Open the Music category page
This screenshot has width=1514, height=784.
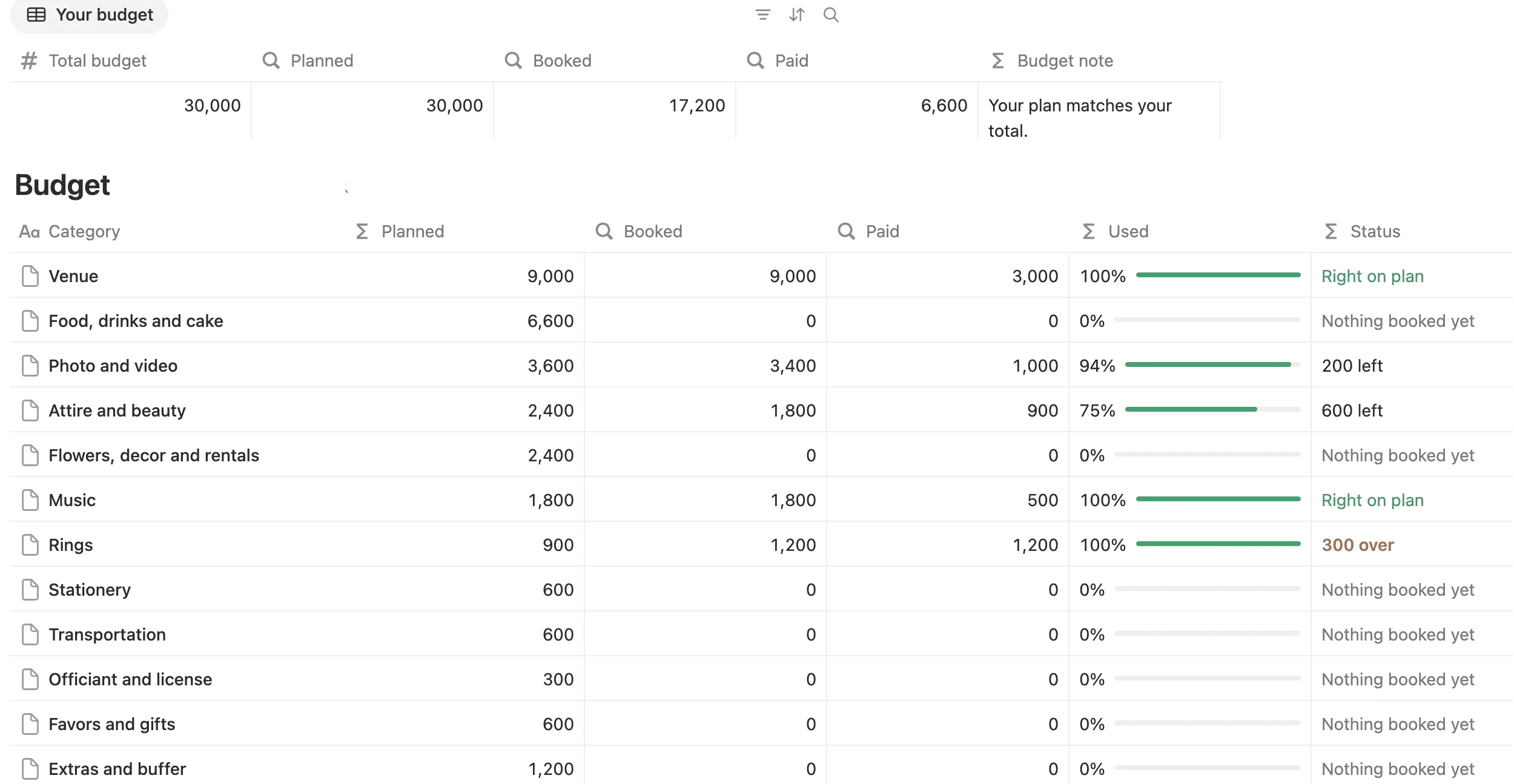tap(72, 500)
